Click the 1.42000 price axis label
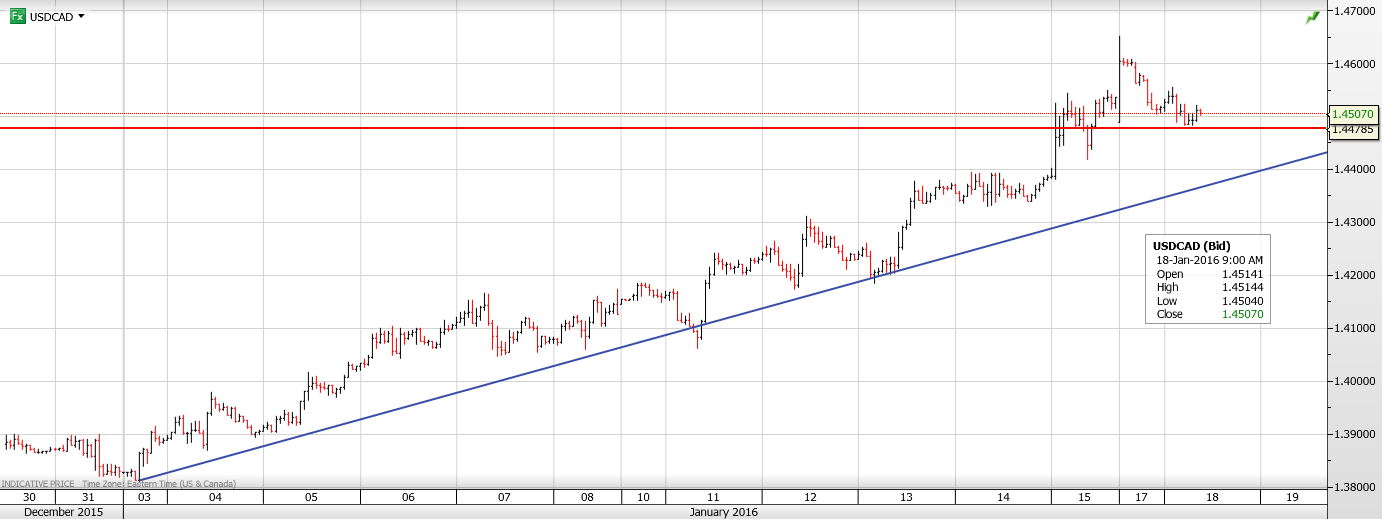The height and width of the screenshot is (519, 1382). click(1355, 275)
